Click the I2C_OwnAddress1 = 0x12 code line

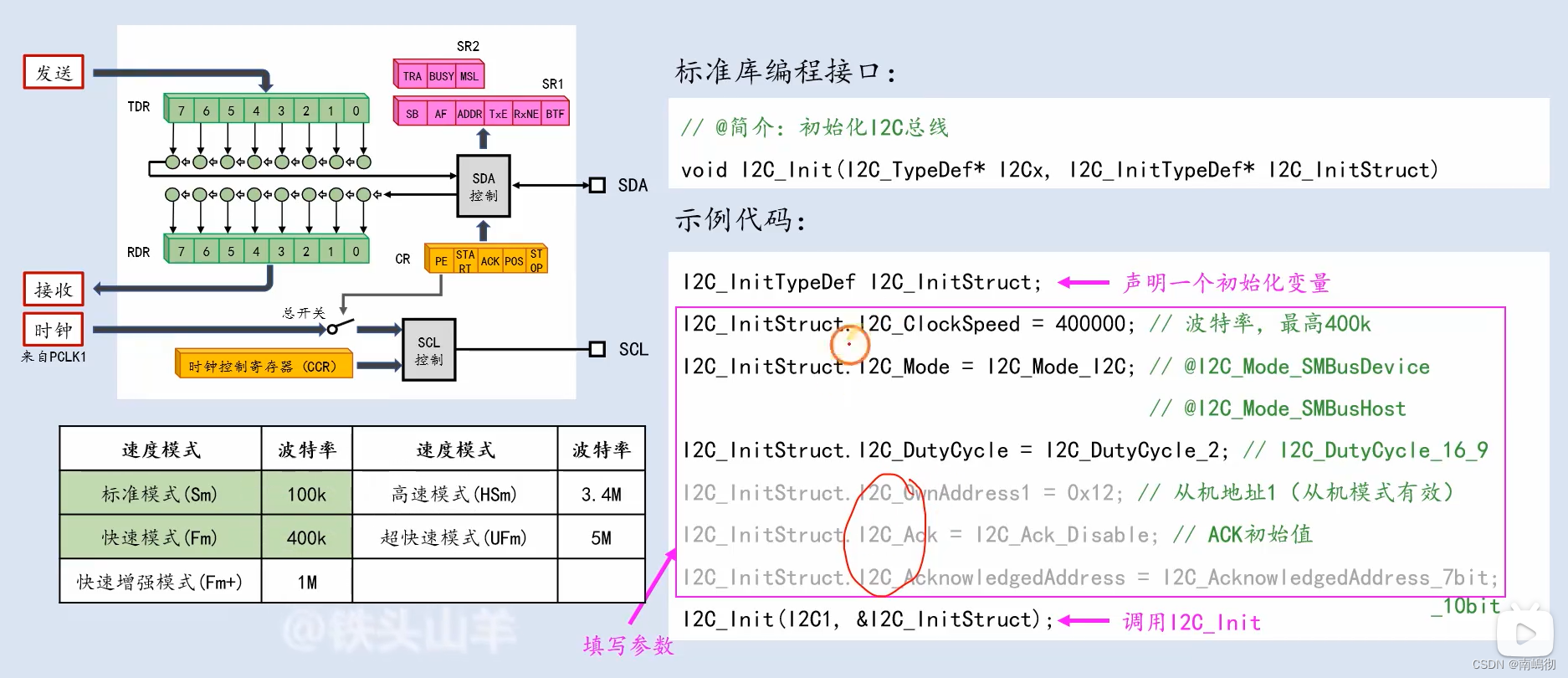point(902,493)
